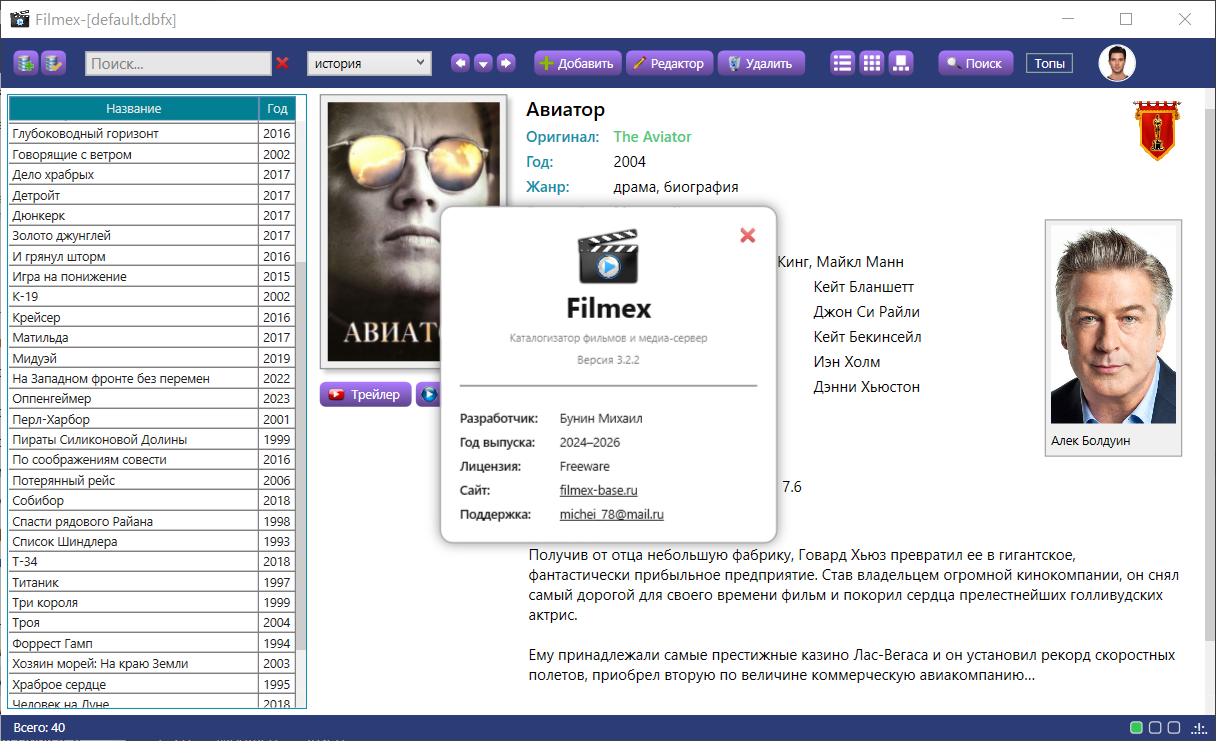Open the Топы button

[x=1049, y=63]
